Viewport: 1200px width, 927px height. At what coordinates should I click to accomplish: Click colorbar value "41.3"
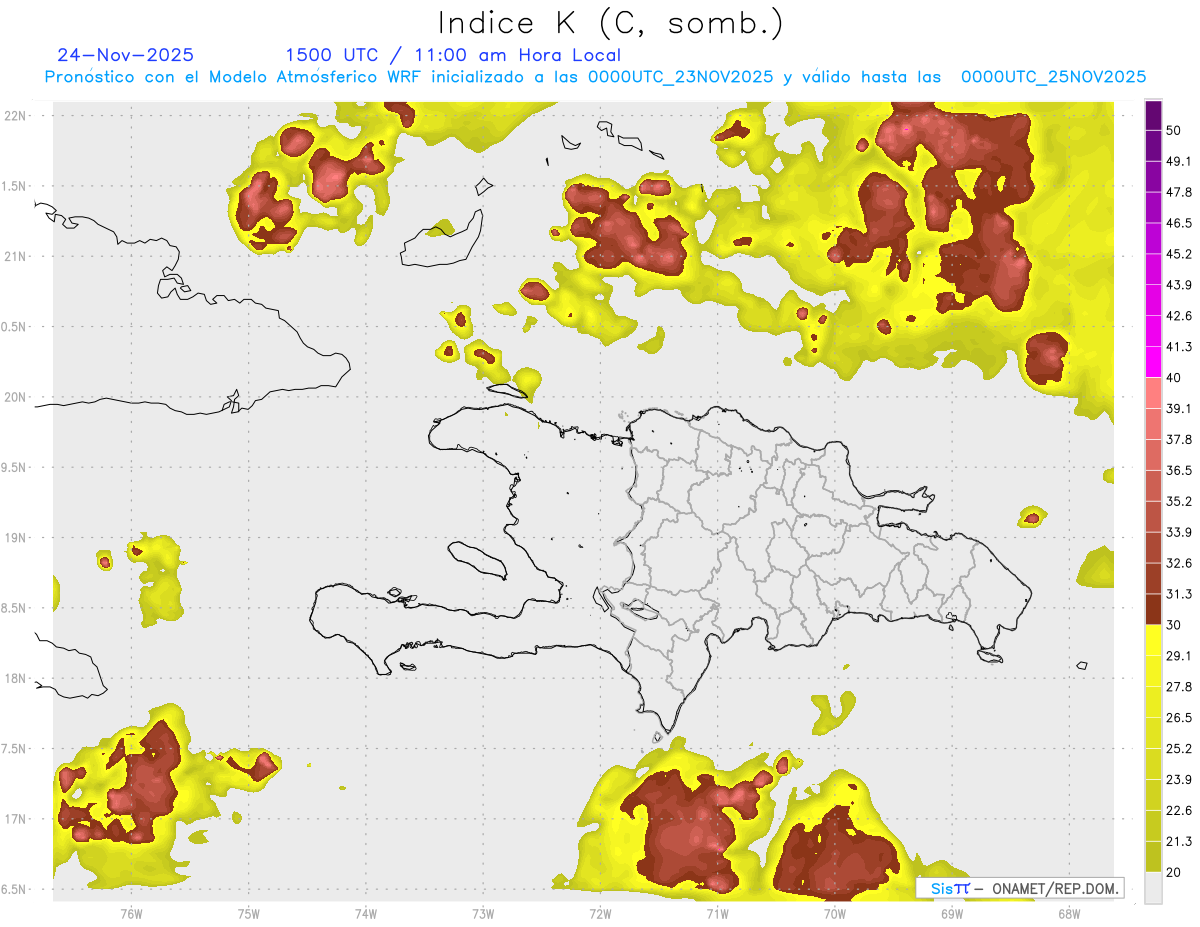[1178, 347]
